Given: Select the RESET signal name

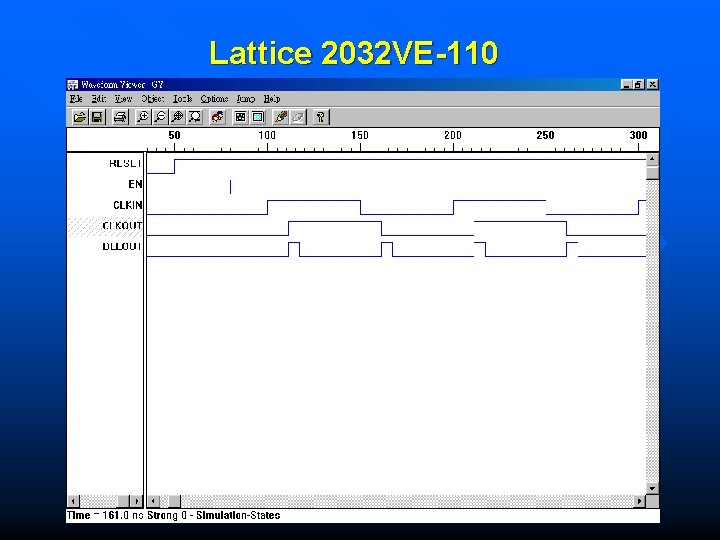Looking at the screenshot, I should pos(125,163).
